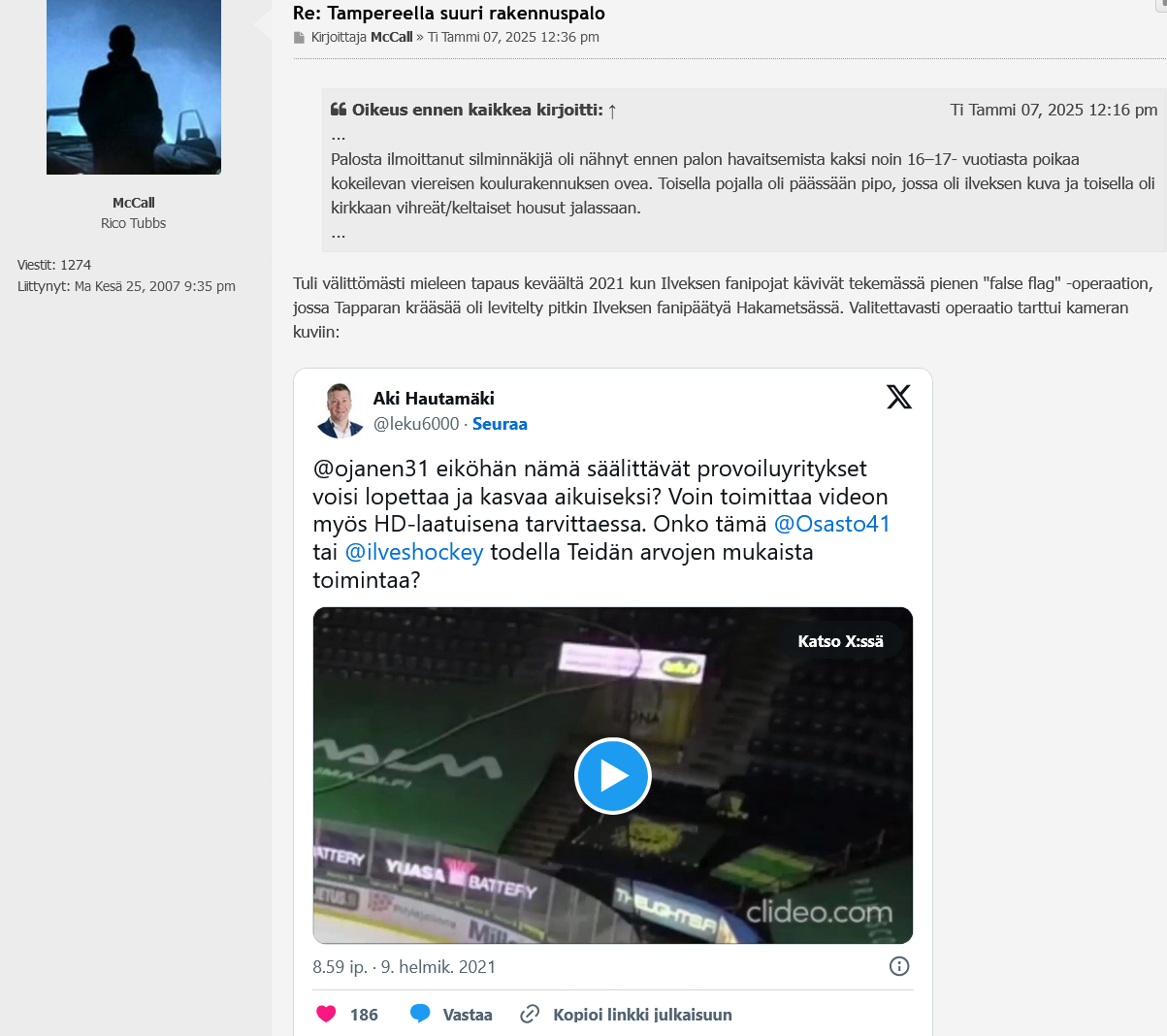Viewport: 1167px width, 1036px height.
Task: Click Katso X:ssä button on video
Action: pos(840,641)
